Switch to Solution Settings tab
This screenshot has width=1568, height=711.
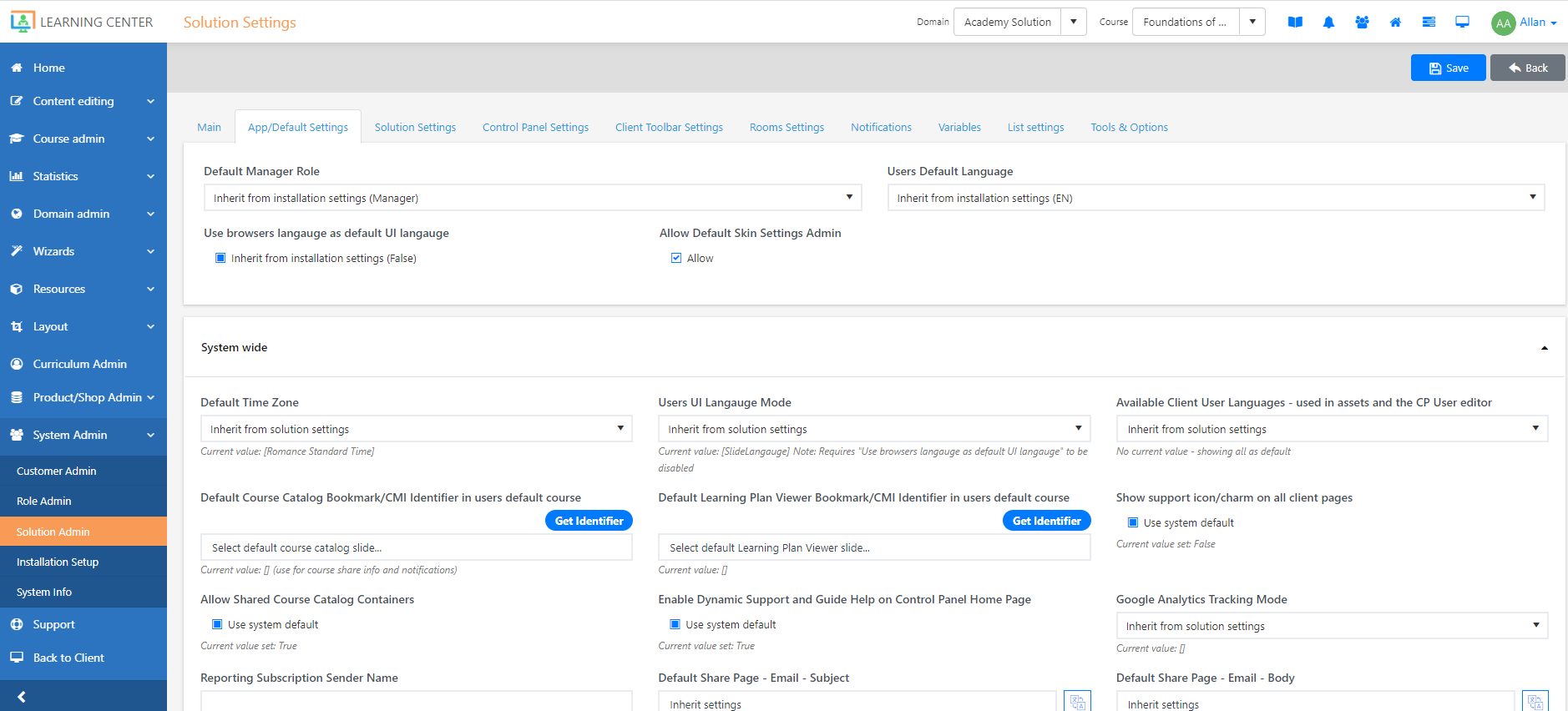tap(415, 127)
